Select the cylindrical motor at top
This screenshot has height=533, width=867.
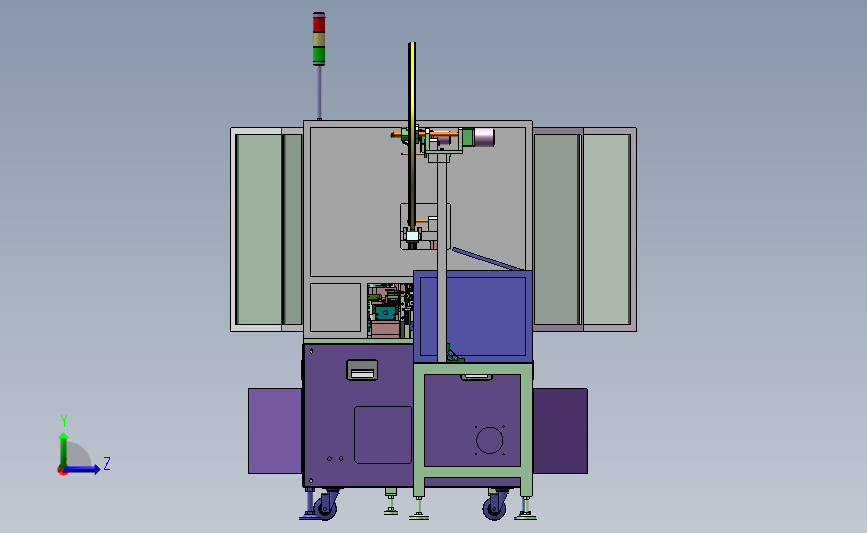pos(484,138)
